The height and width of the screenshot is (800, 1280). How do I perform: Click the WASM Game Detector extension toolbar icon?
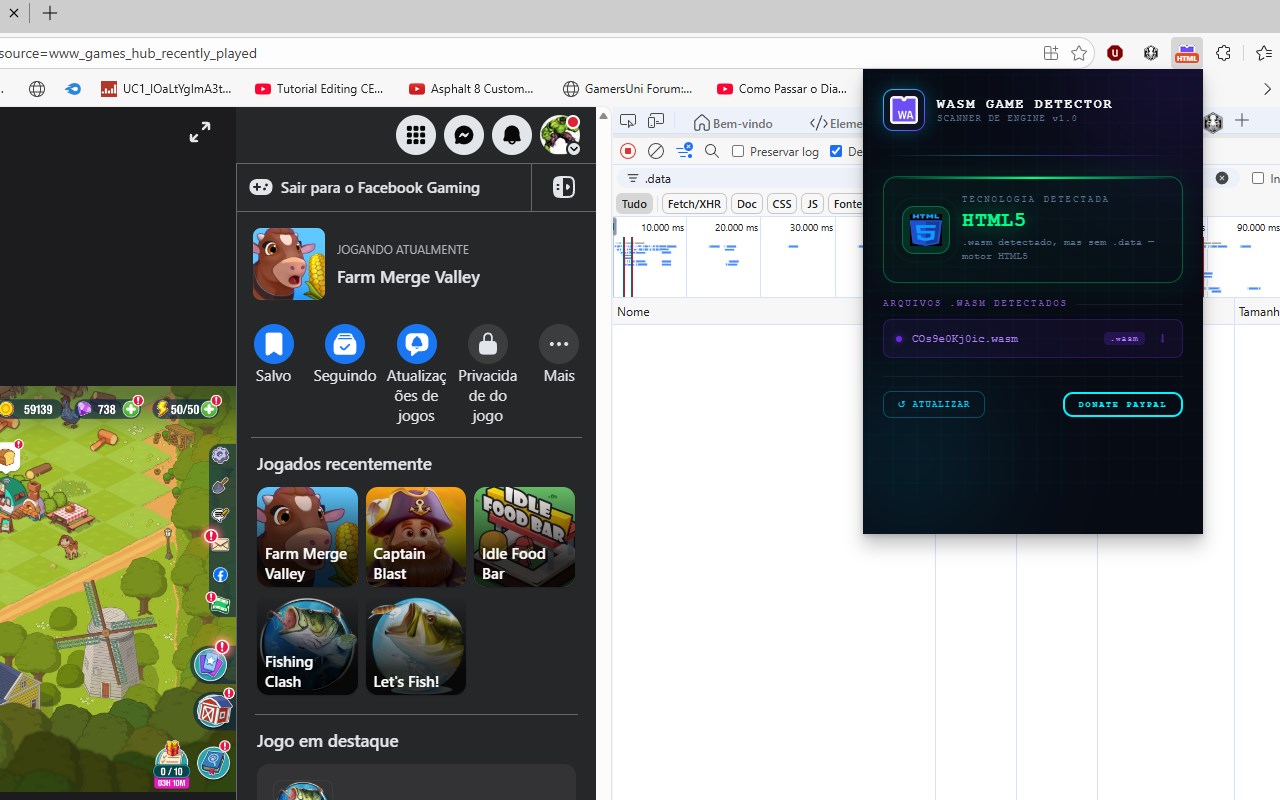[x=1187, y=53]
